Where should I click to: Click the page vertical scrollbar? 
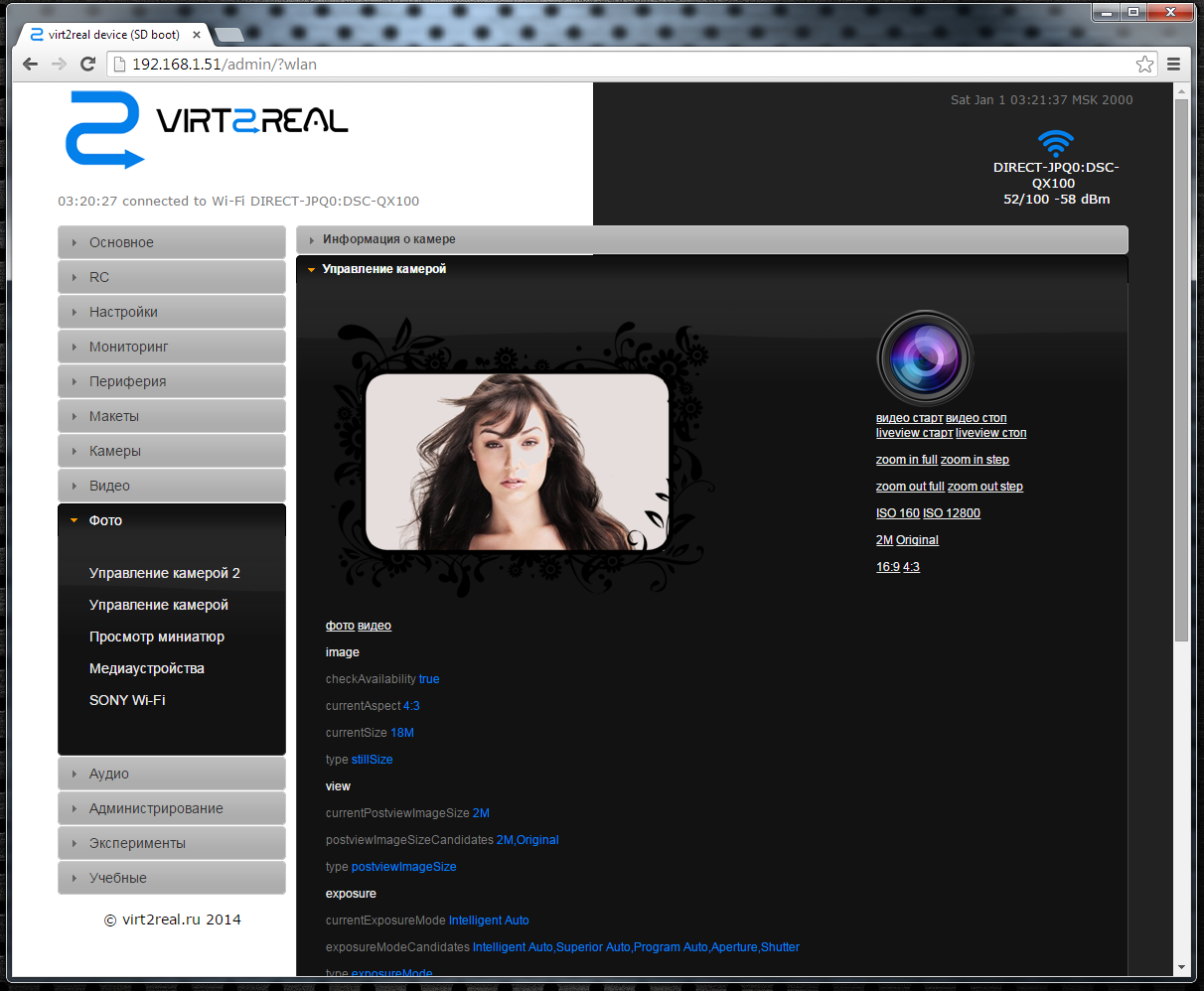(1181, 371)
